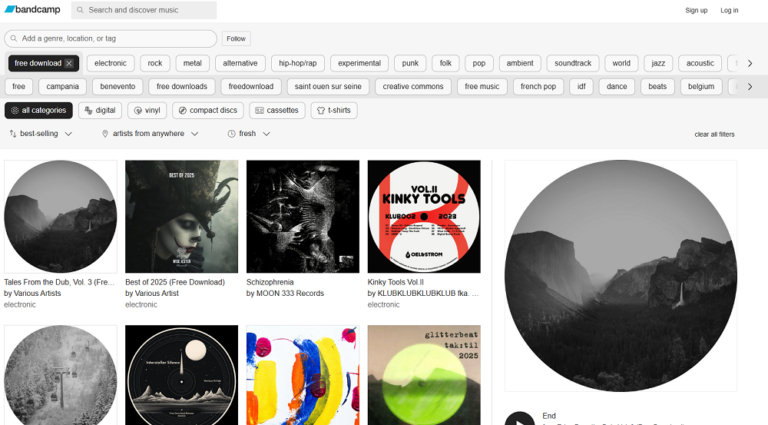Add the creative commons related tag

[413, 87]
